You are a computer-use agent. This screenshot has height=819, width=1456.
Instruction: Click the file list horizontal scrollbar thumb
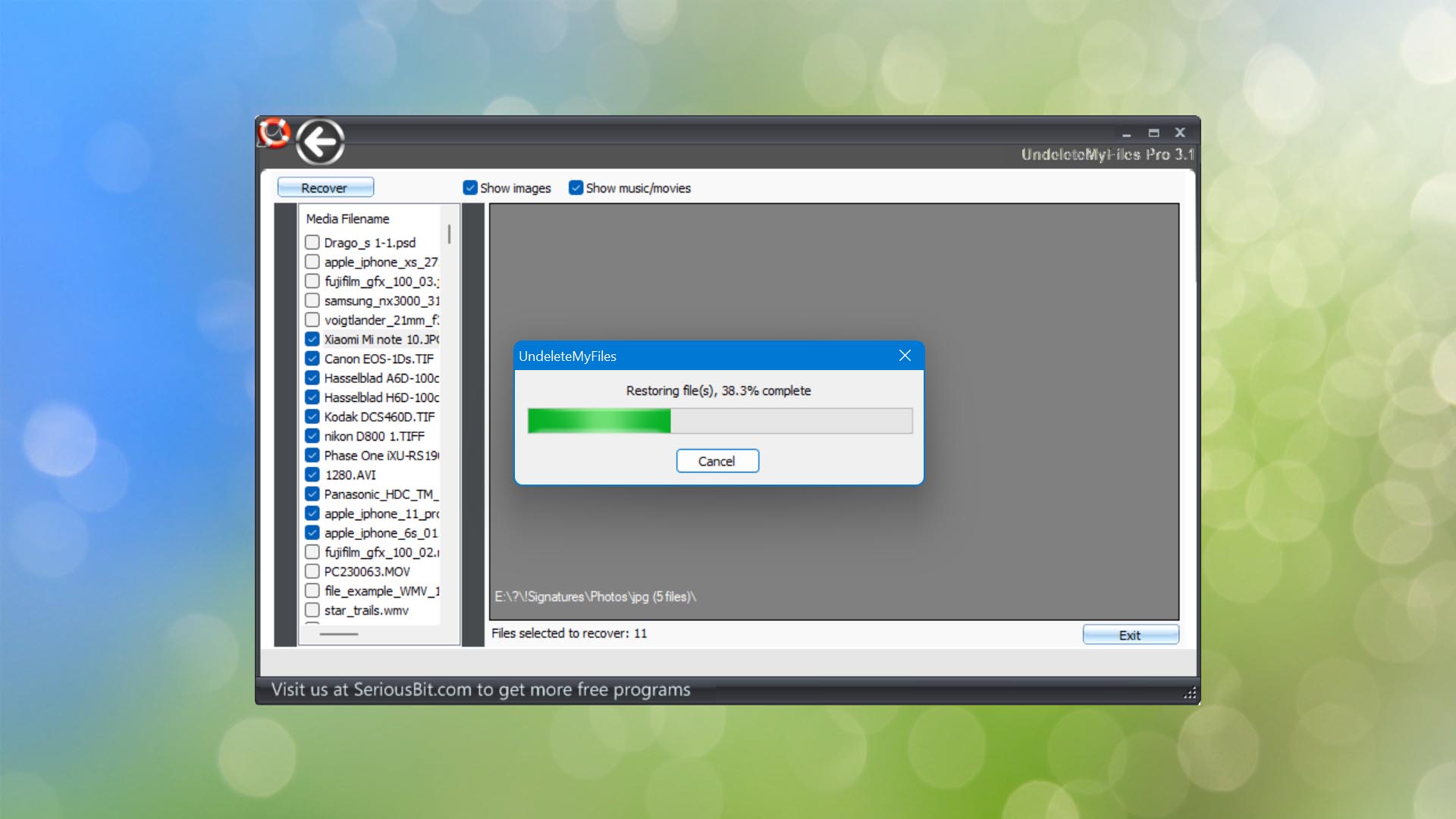339,634
